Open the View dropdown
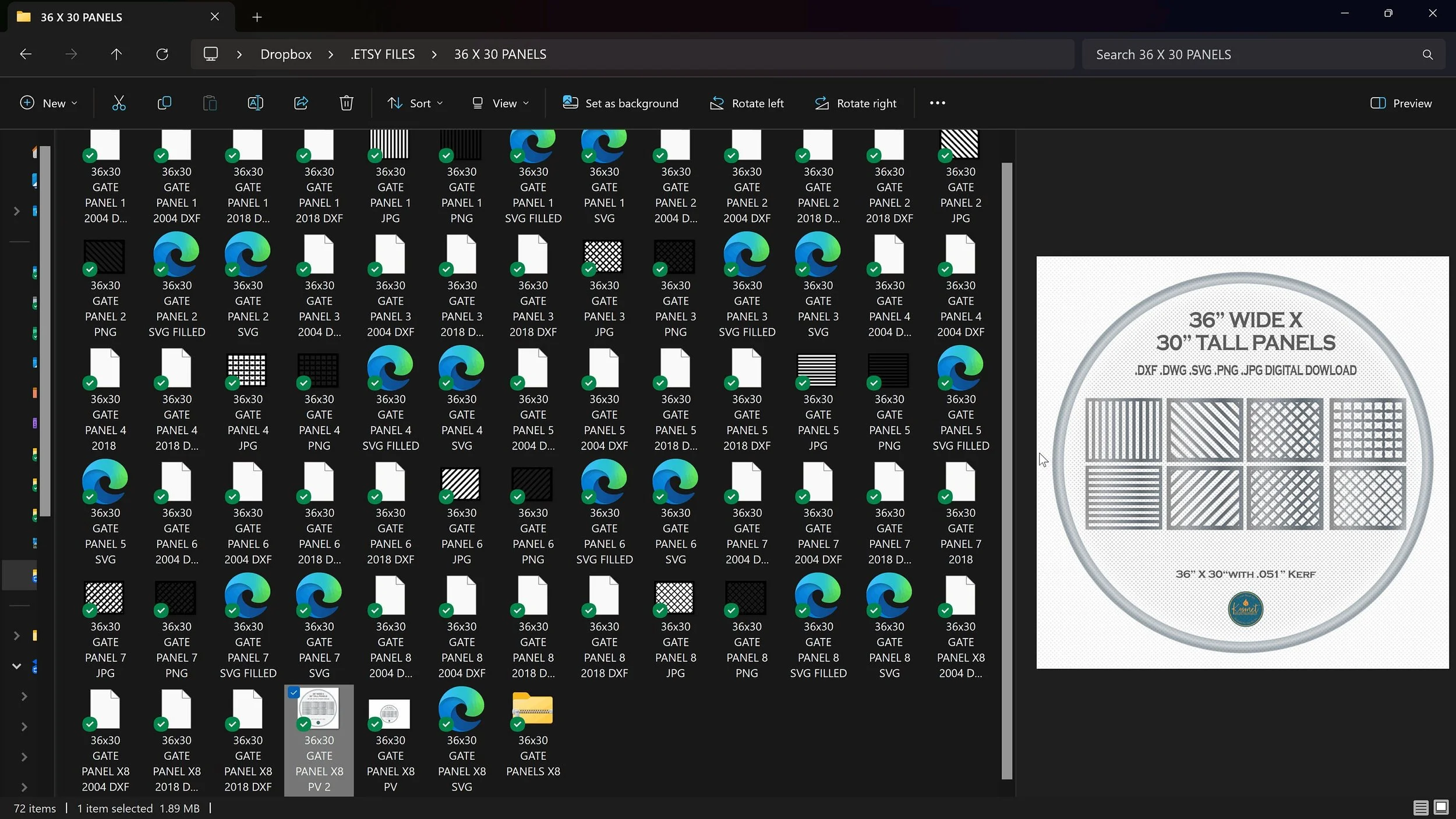1456x819 pixels. 501,103
